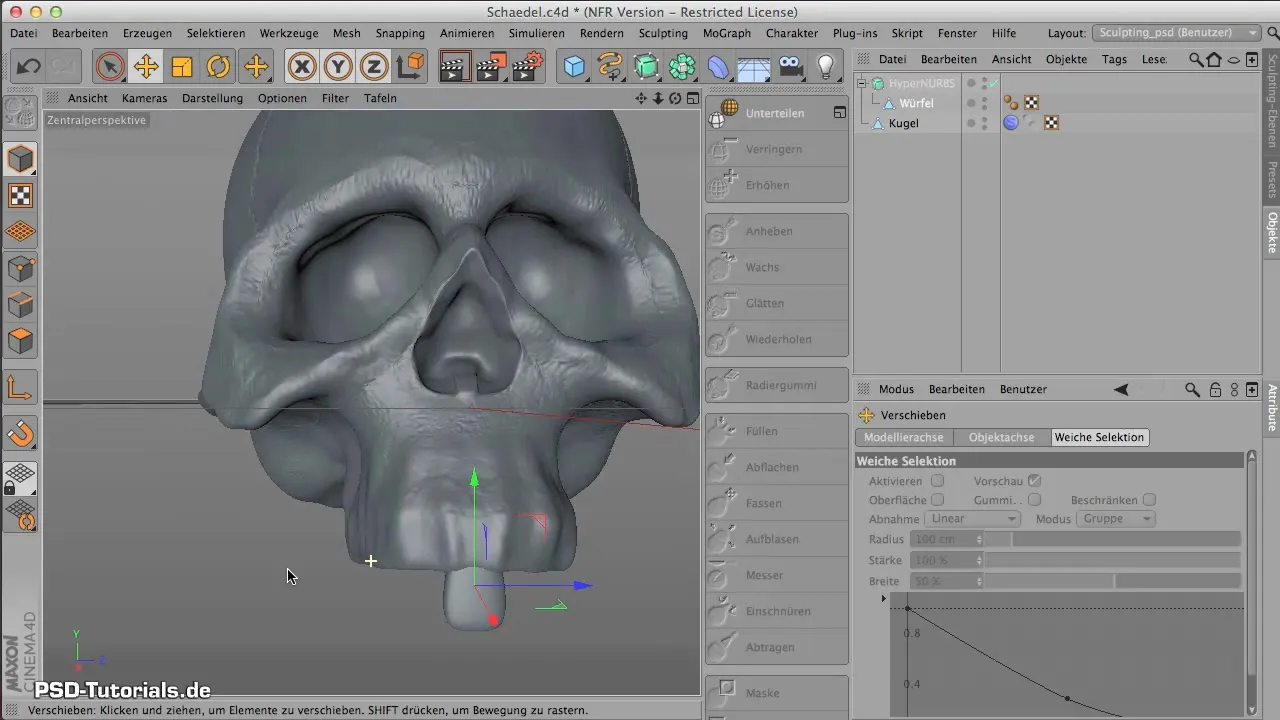The image size is (1280, 720).
Task: Click the Unterteilen sculpt button
Action: click(777, 113)
